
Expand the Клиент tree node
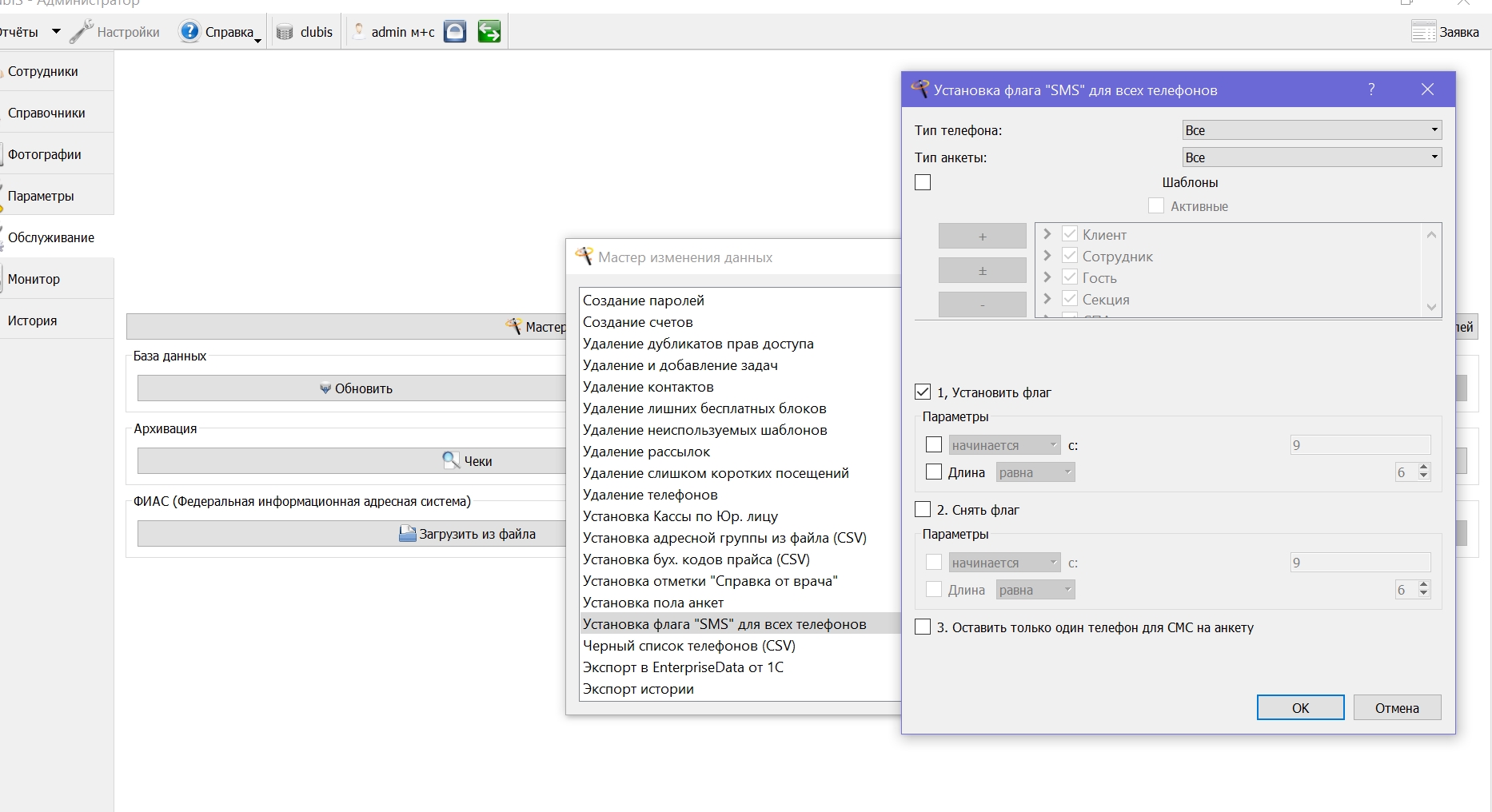[1047, 234]
